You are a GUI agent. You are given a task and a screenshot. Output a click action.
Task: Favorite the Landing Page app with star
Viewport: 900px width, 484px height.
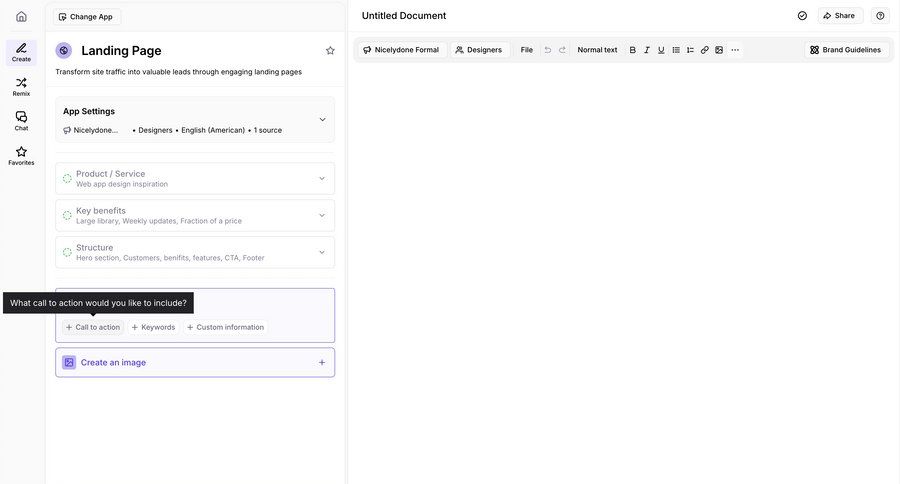330,51
